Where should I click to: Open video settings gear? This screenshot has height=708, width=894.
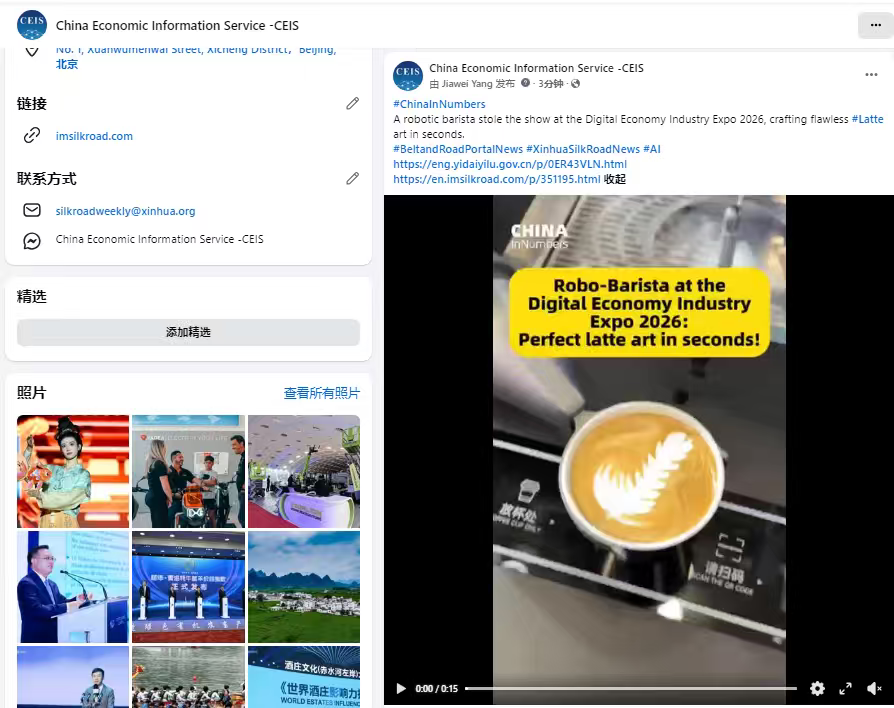tap(817, 689)
